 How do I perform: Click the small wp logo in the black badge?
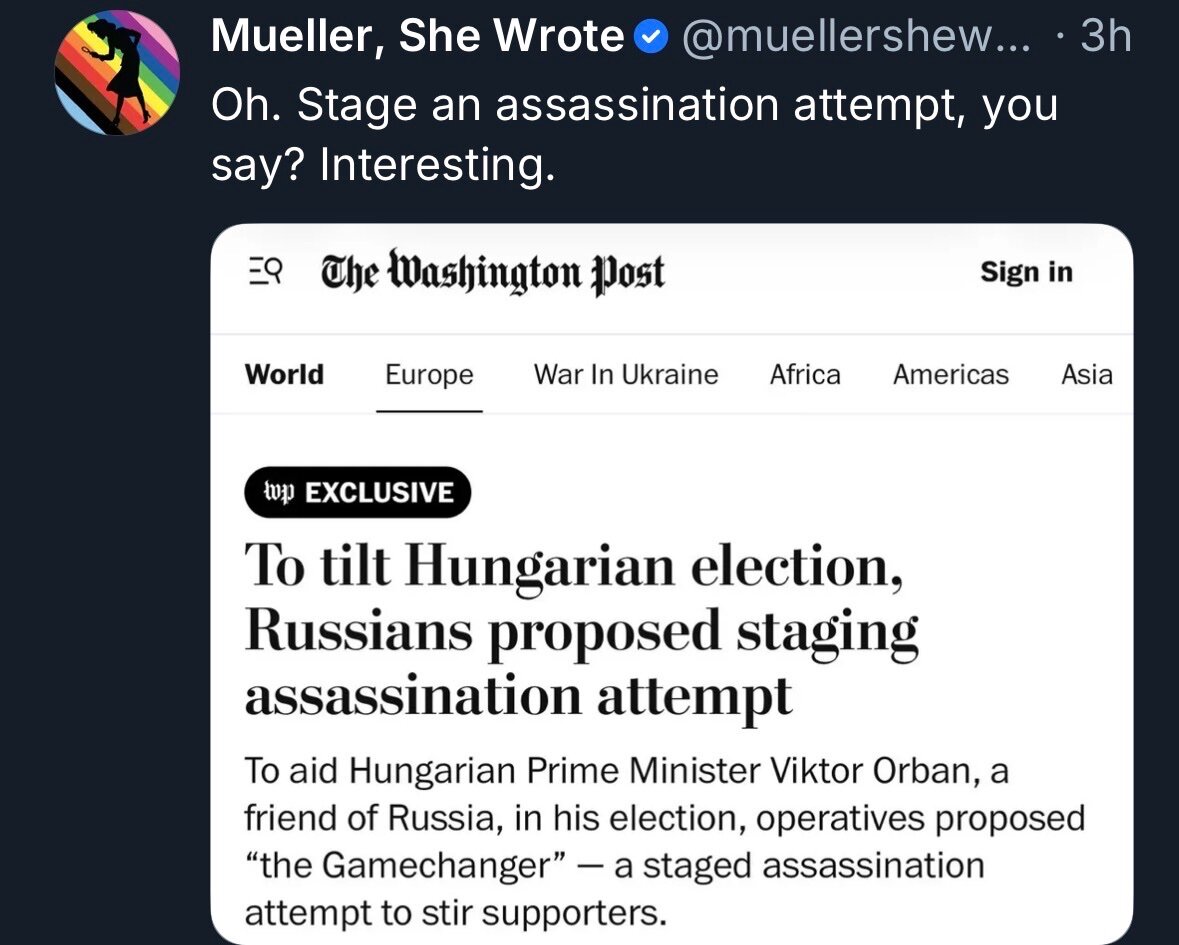pos(271,492)
